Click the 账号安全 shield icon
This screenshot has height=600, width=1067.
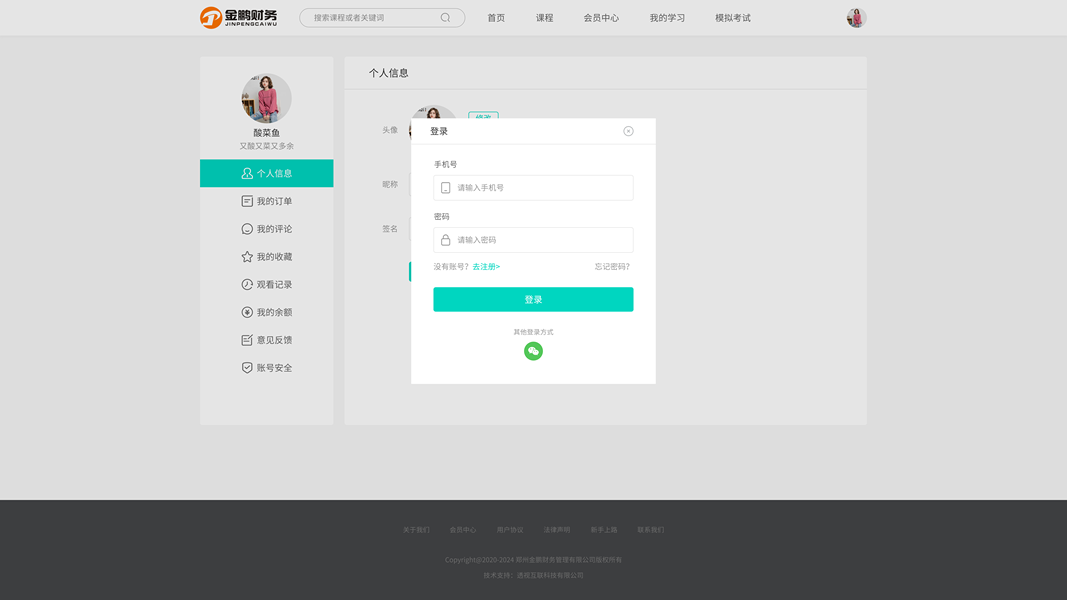click(247, 368)
